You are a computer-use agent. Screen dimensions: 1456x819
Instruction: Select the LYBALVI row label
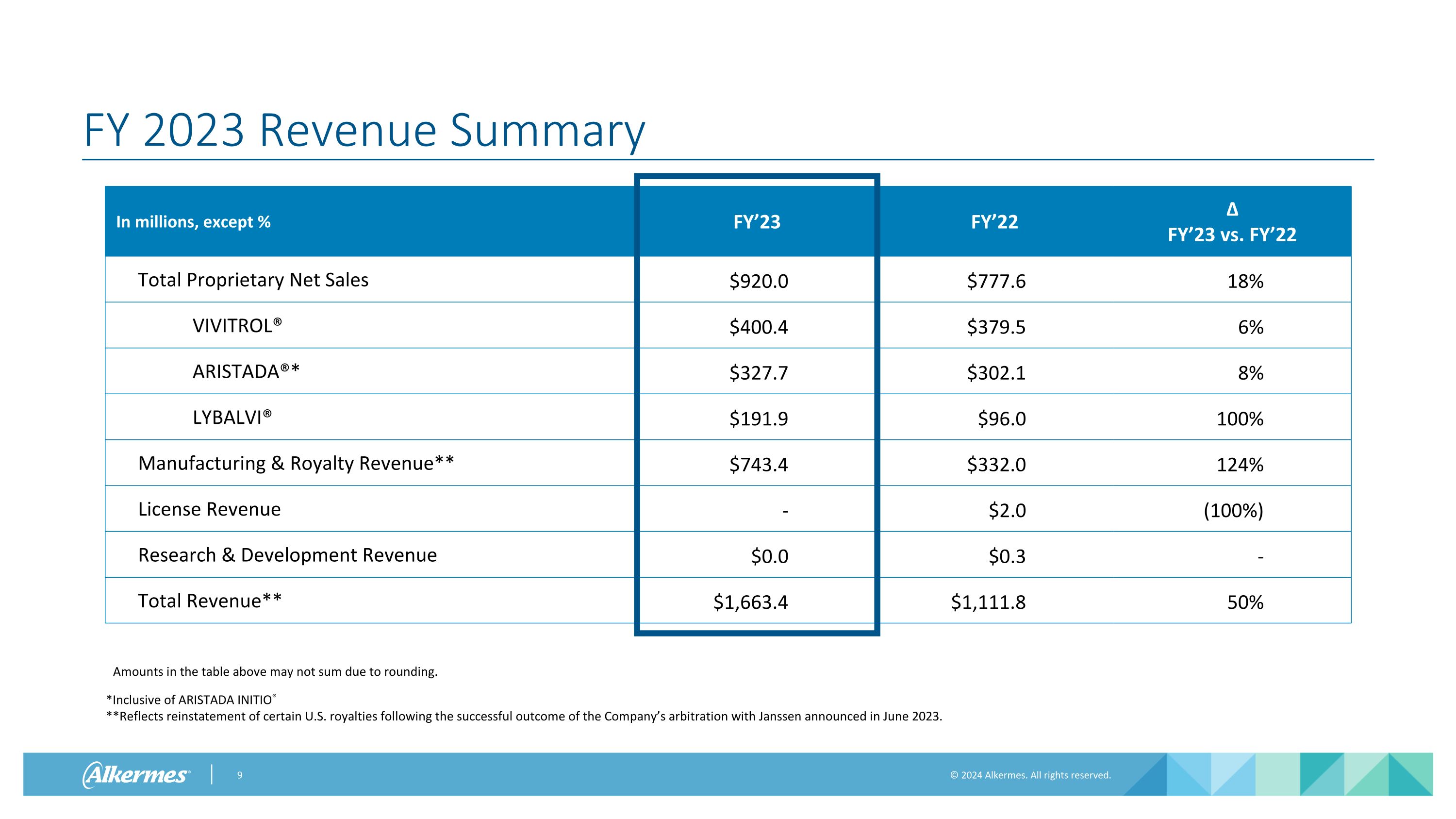point(232,417)
